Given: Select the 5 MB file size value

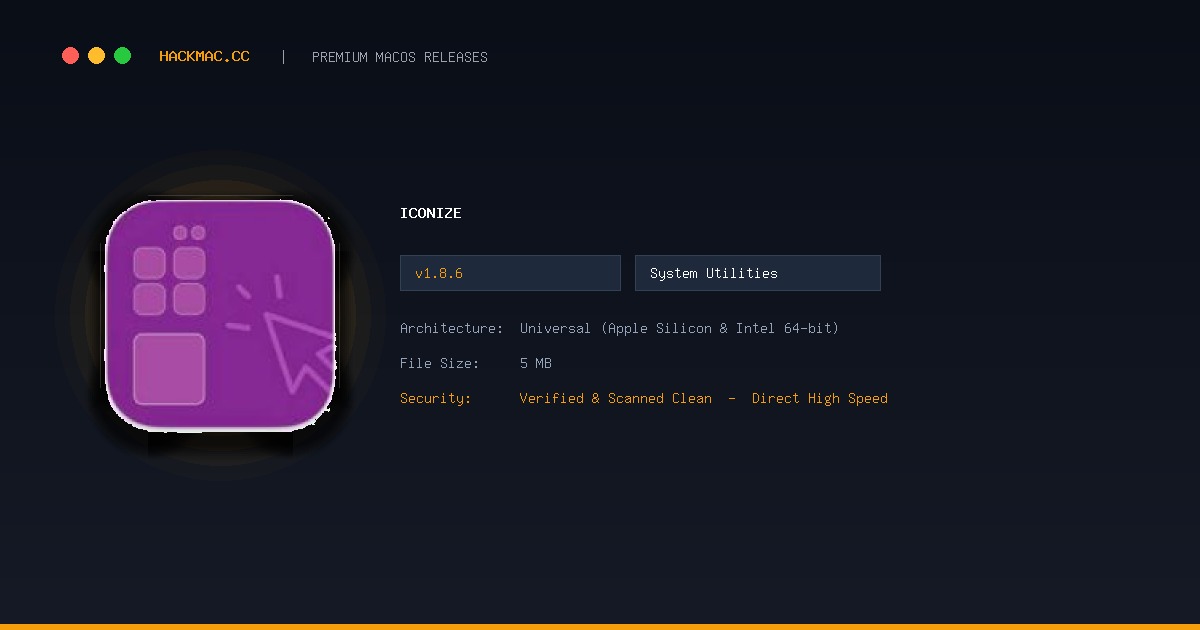Looking at the screenshot, I should point(536,363).
